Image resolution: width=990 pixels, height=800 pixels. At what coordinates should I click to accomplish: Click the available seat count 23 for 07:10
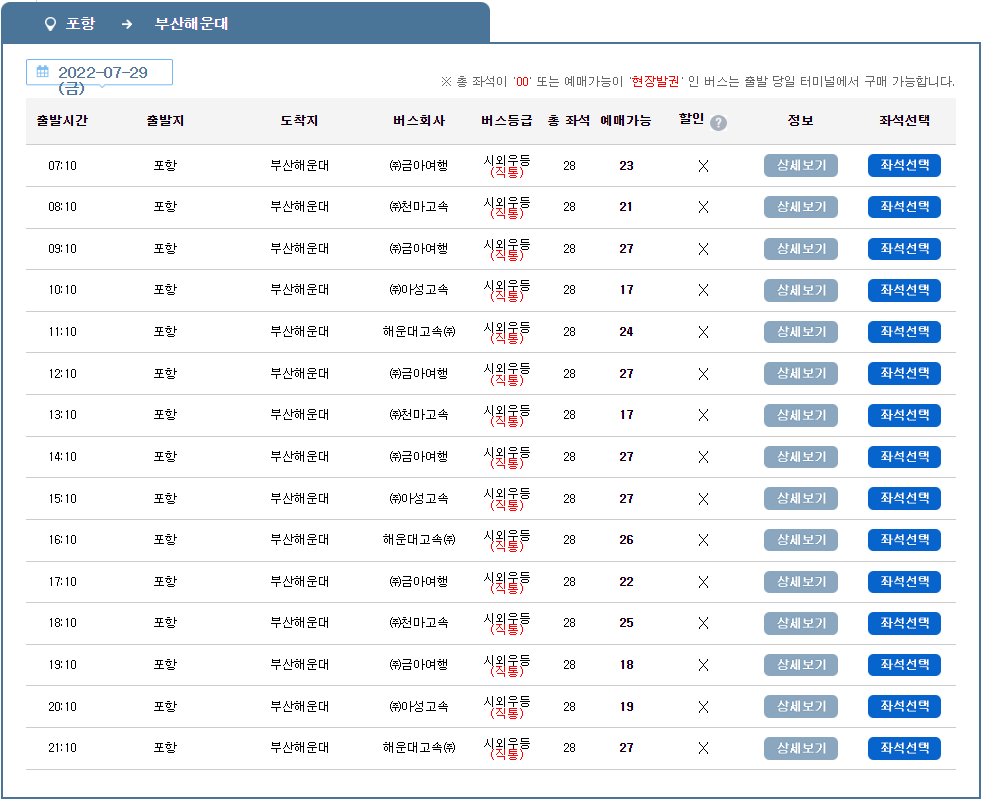tap(625, 165)
